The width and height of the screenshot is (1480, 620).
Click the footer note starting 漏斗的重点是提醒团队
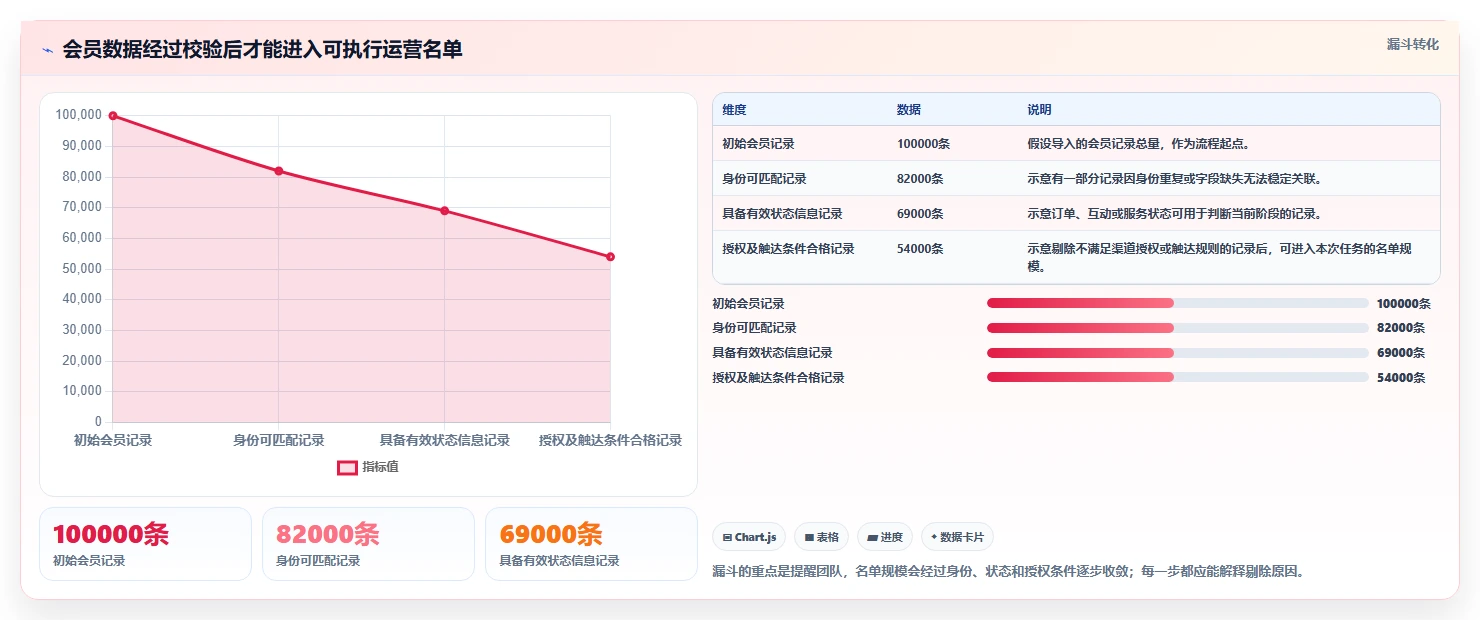(1008, 572)
